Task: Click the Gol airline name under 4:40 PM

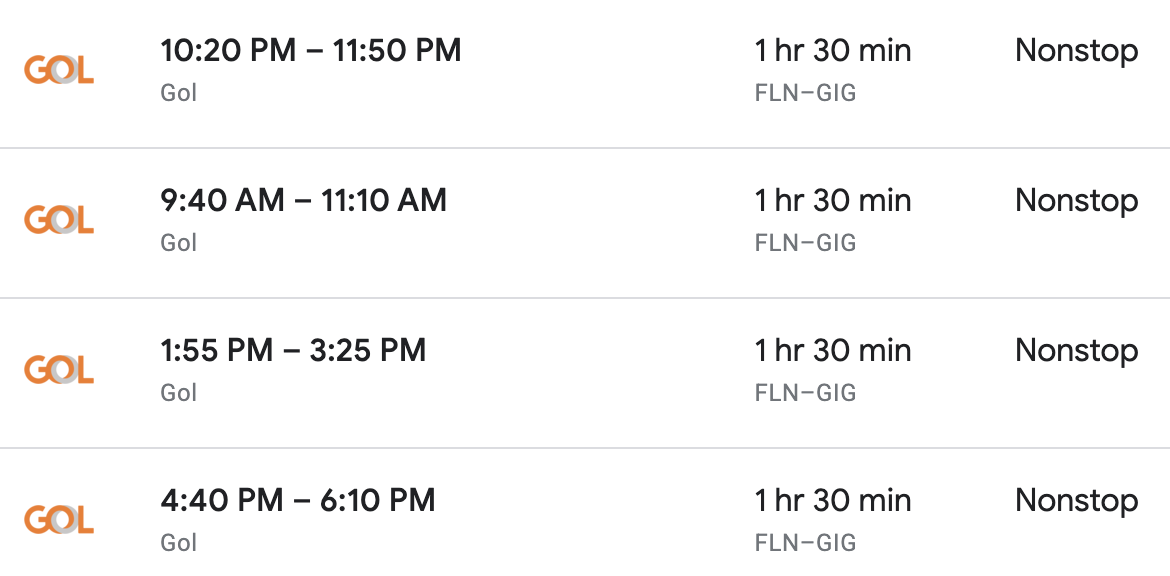Action: [179, 543]
